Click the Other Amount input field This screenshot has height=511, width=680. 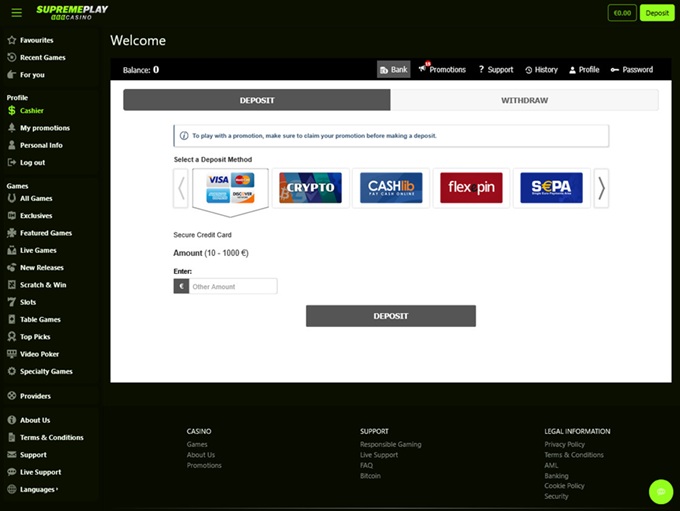(x=232, y=286)
